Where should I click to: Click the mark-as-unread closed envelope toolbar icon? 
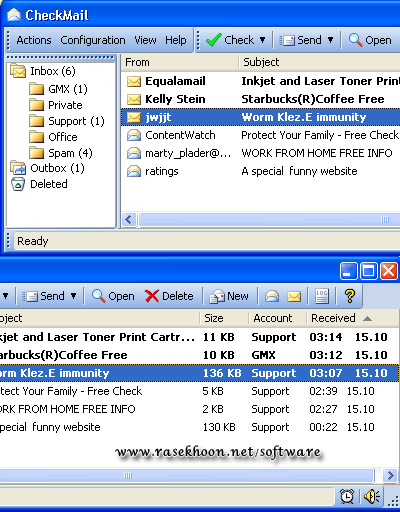pos(294,296)
